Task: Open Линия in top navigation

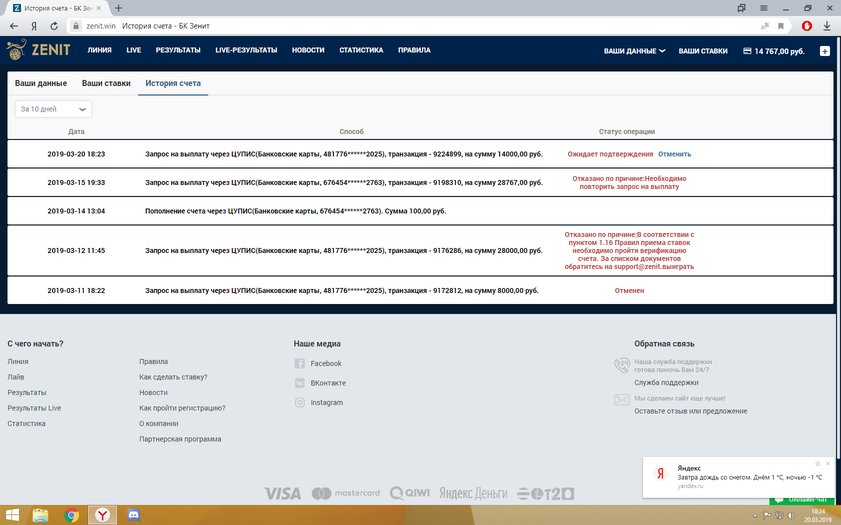Action: pos(99,50)
